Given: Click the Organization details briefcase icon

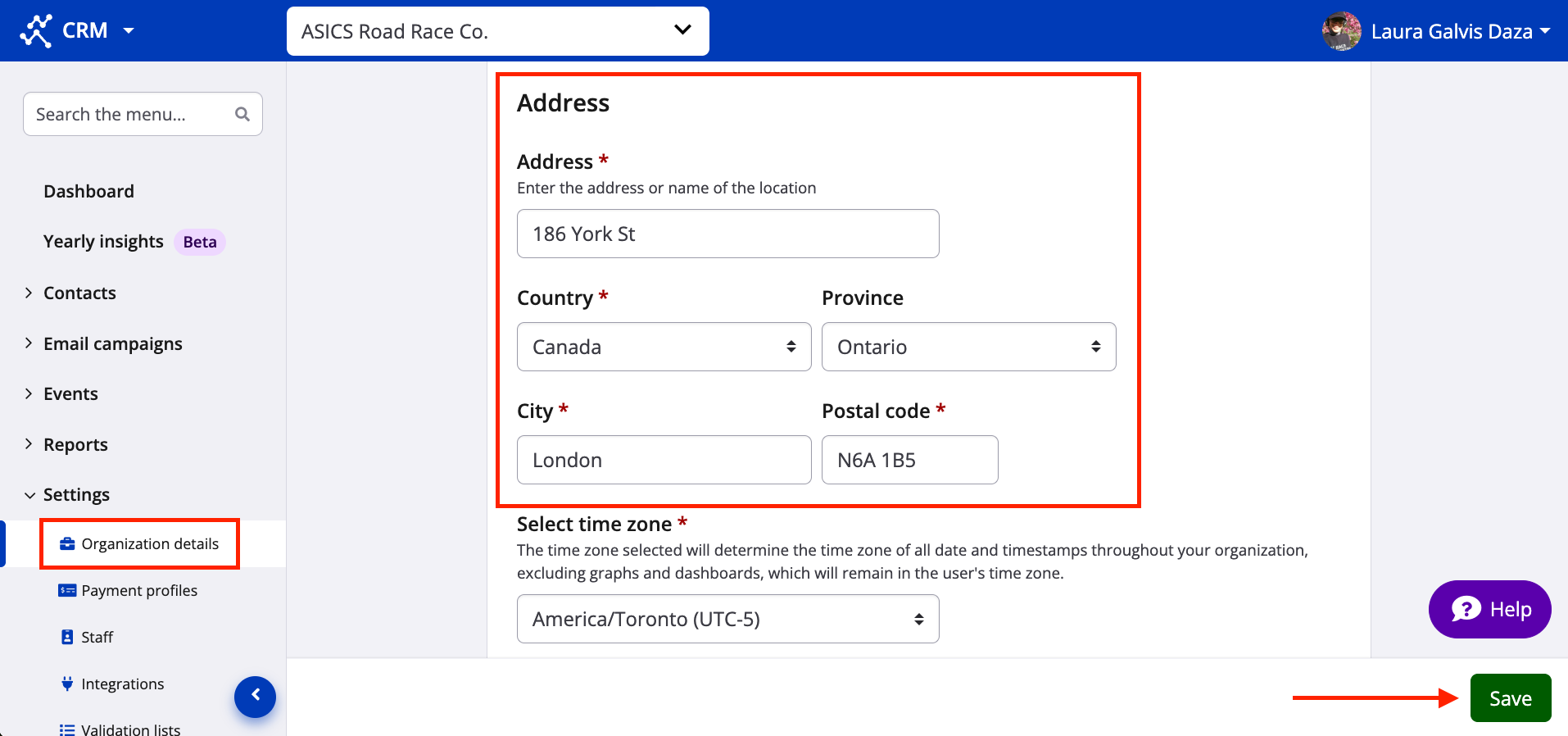Looking at the screenshot, I should tap(67, 544).
